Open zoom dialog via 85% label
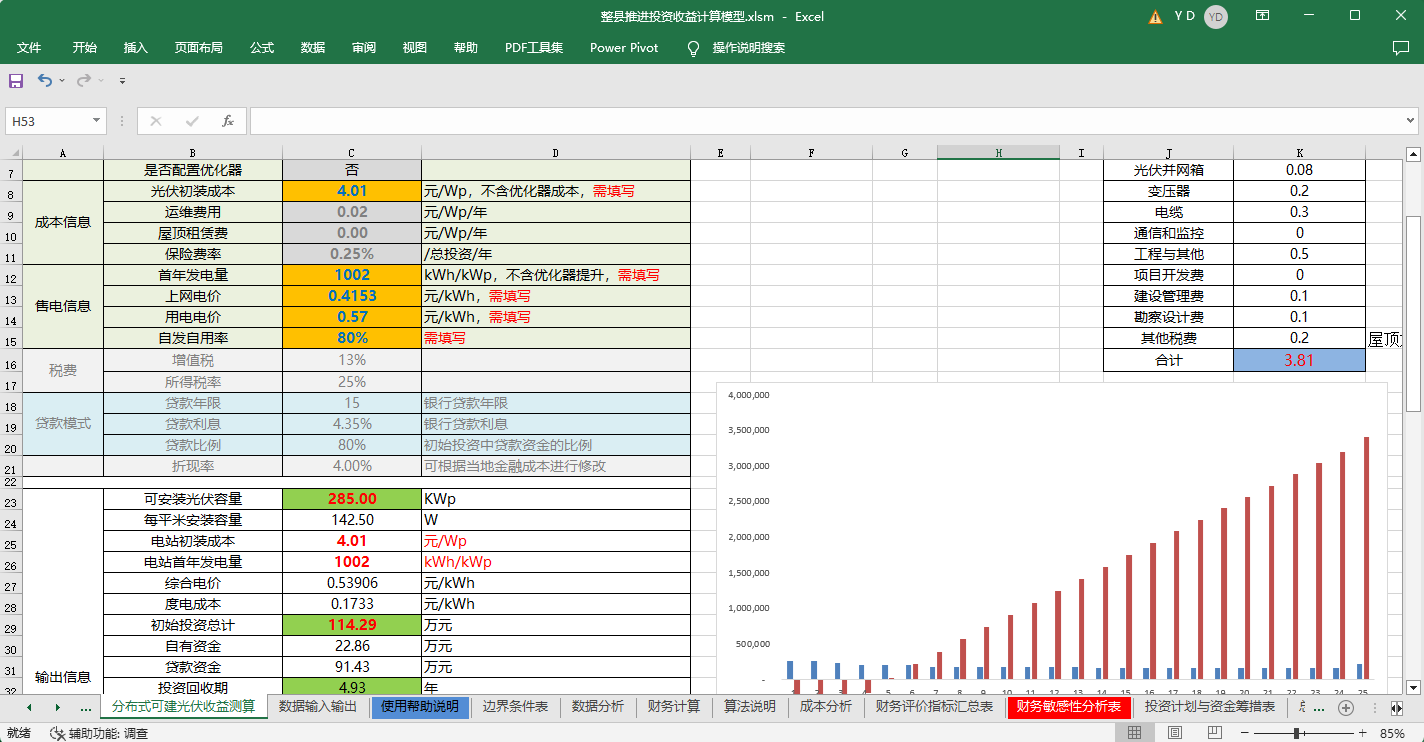Viewport: 1424px width, 742px height. click(1391, 733)
